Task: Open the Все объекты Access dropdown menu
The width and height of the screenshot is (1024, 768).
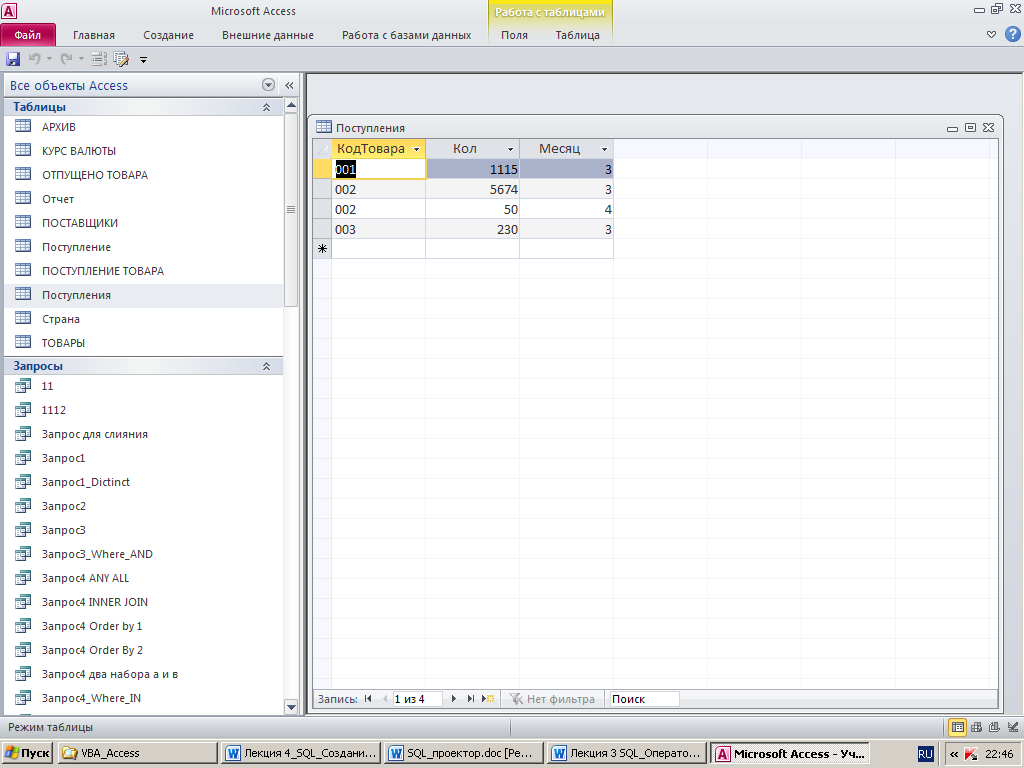Action: (x=268, y=85)
